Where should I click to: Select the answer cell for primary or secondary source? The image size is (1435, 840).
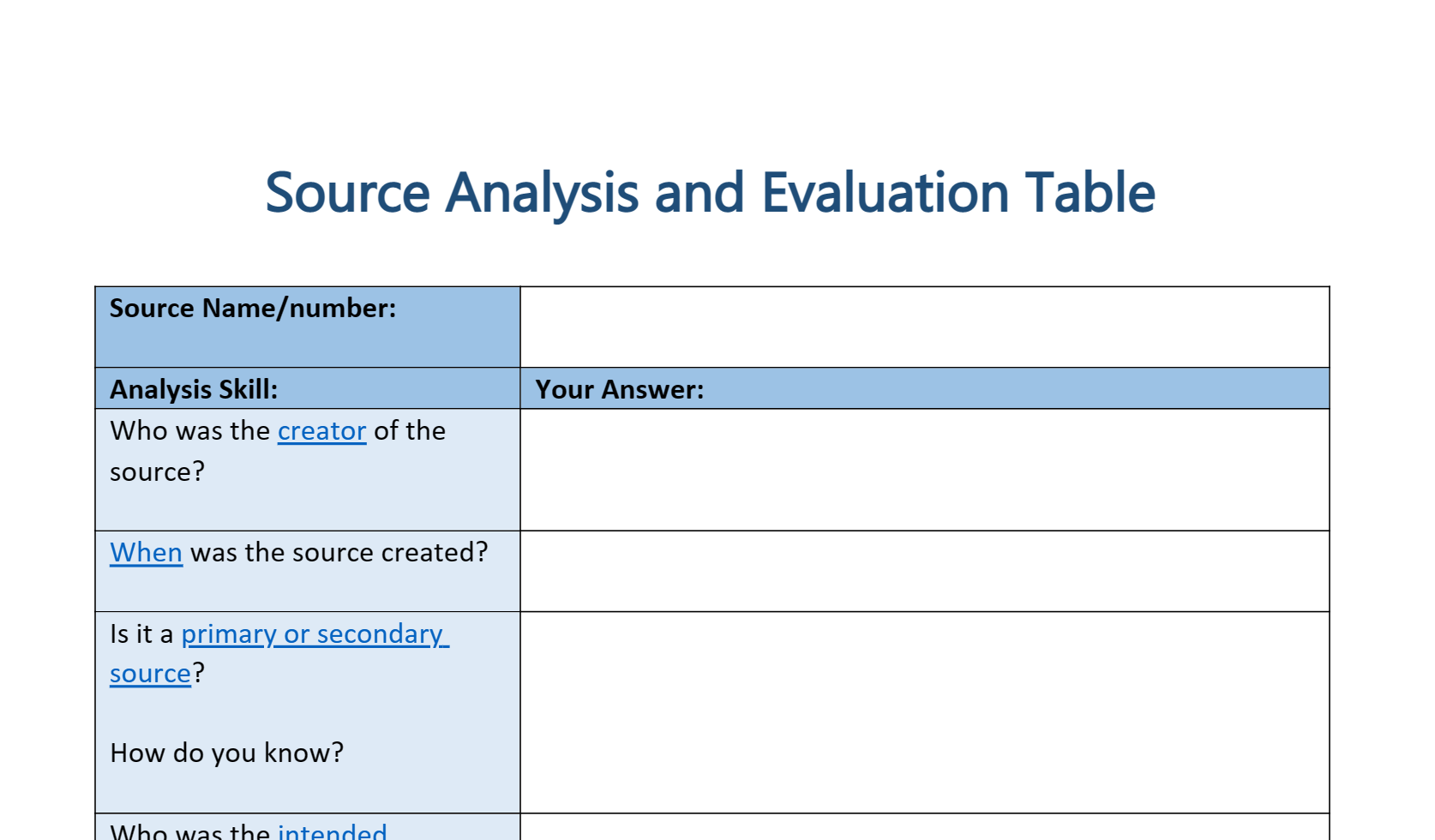[924, 712]
